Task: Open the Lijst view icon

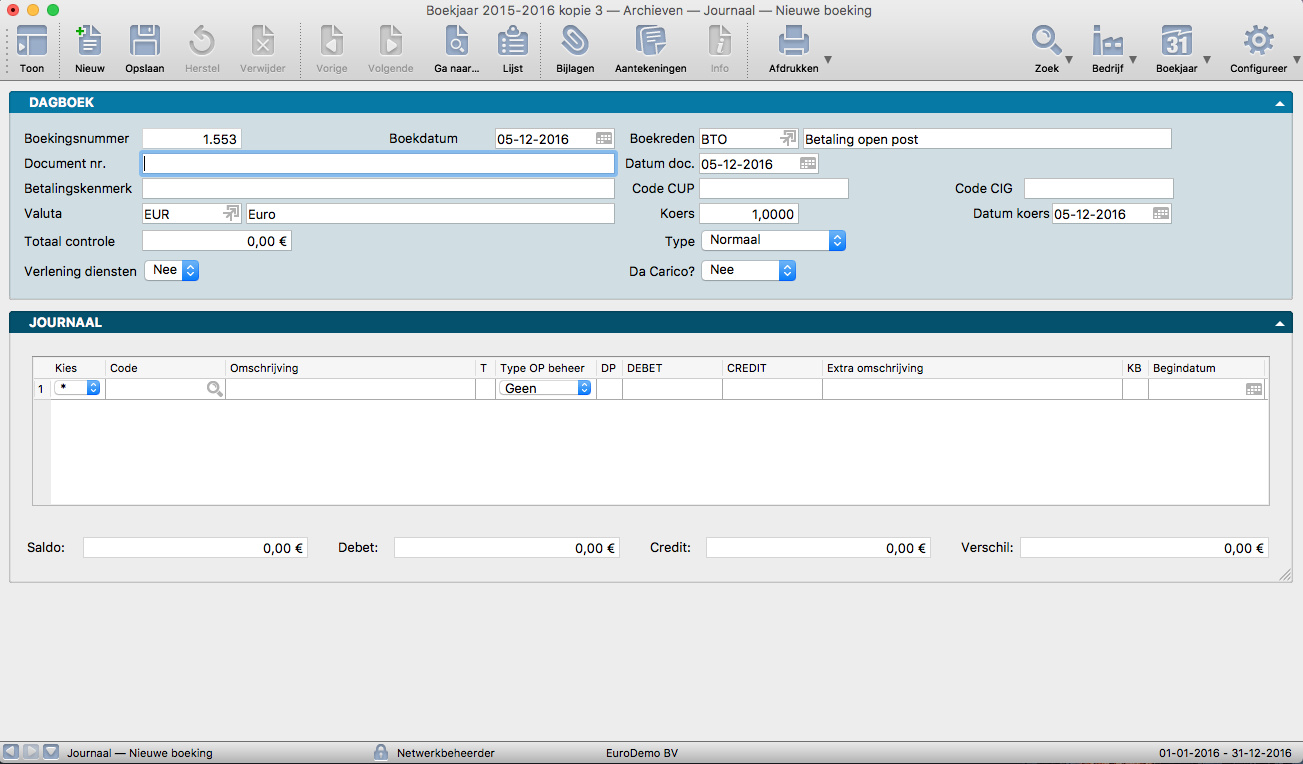Action: pos(512,42)
